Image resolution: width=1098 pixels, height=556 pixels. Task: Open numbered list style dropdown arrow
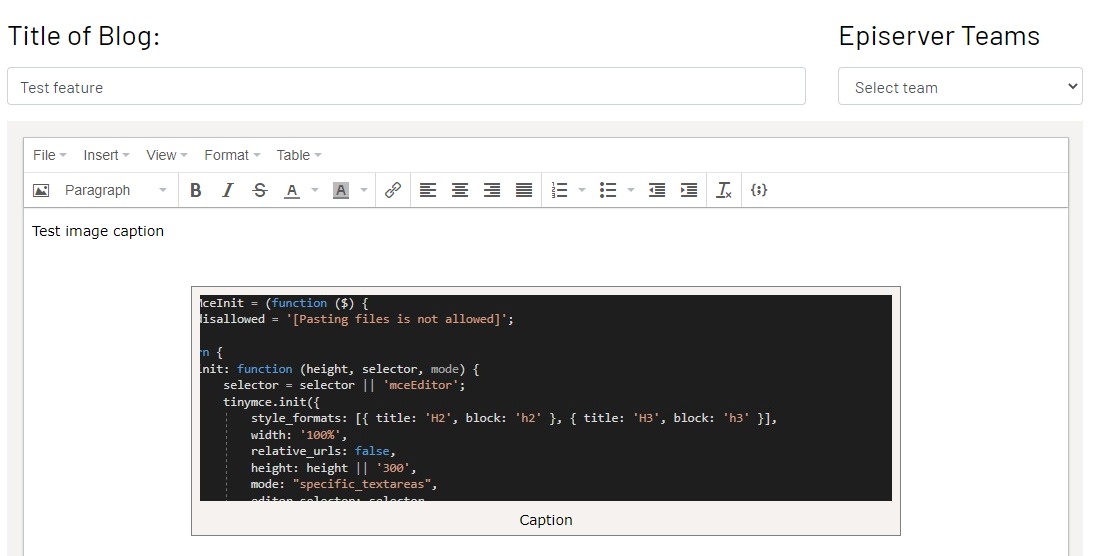click(582, 190)
